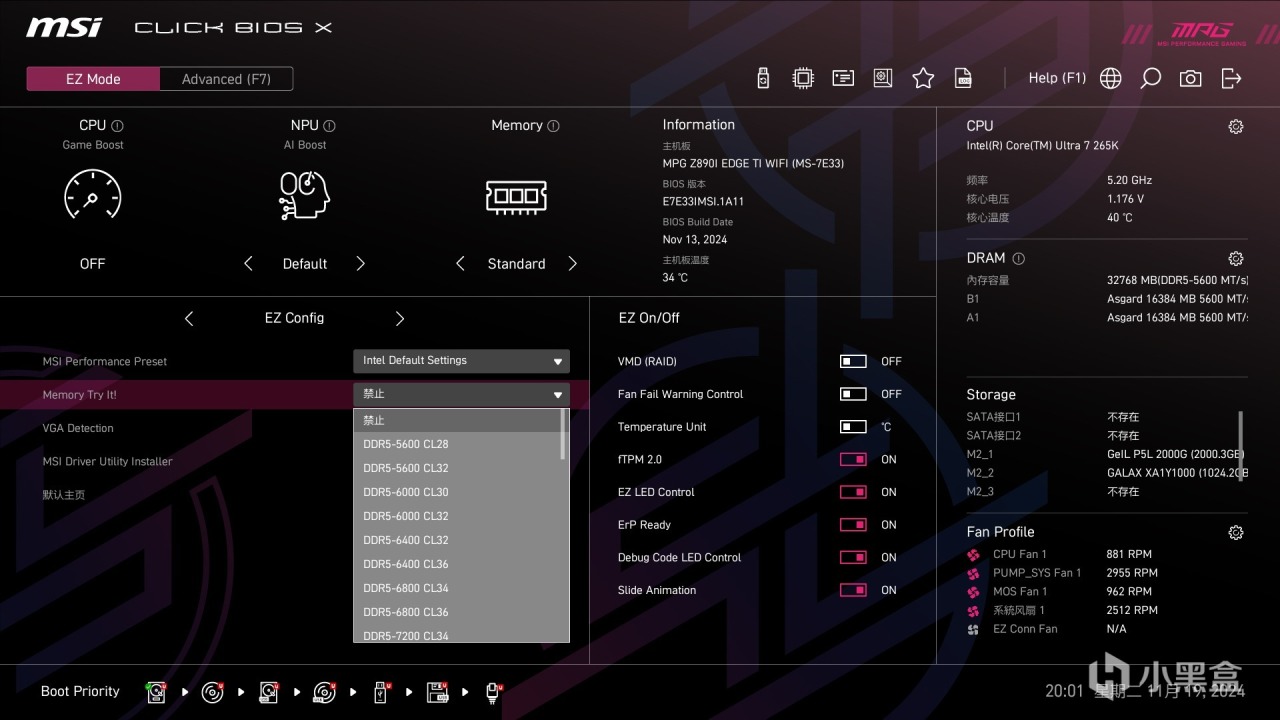The width and height of the screenshot is (1280, 720).
Task: Click right arrow beside Memory Standard
Action: coord(573,264)
